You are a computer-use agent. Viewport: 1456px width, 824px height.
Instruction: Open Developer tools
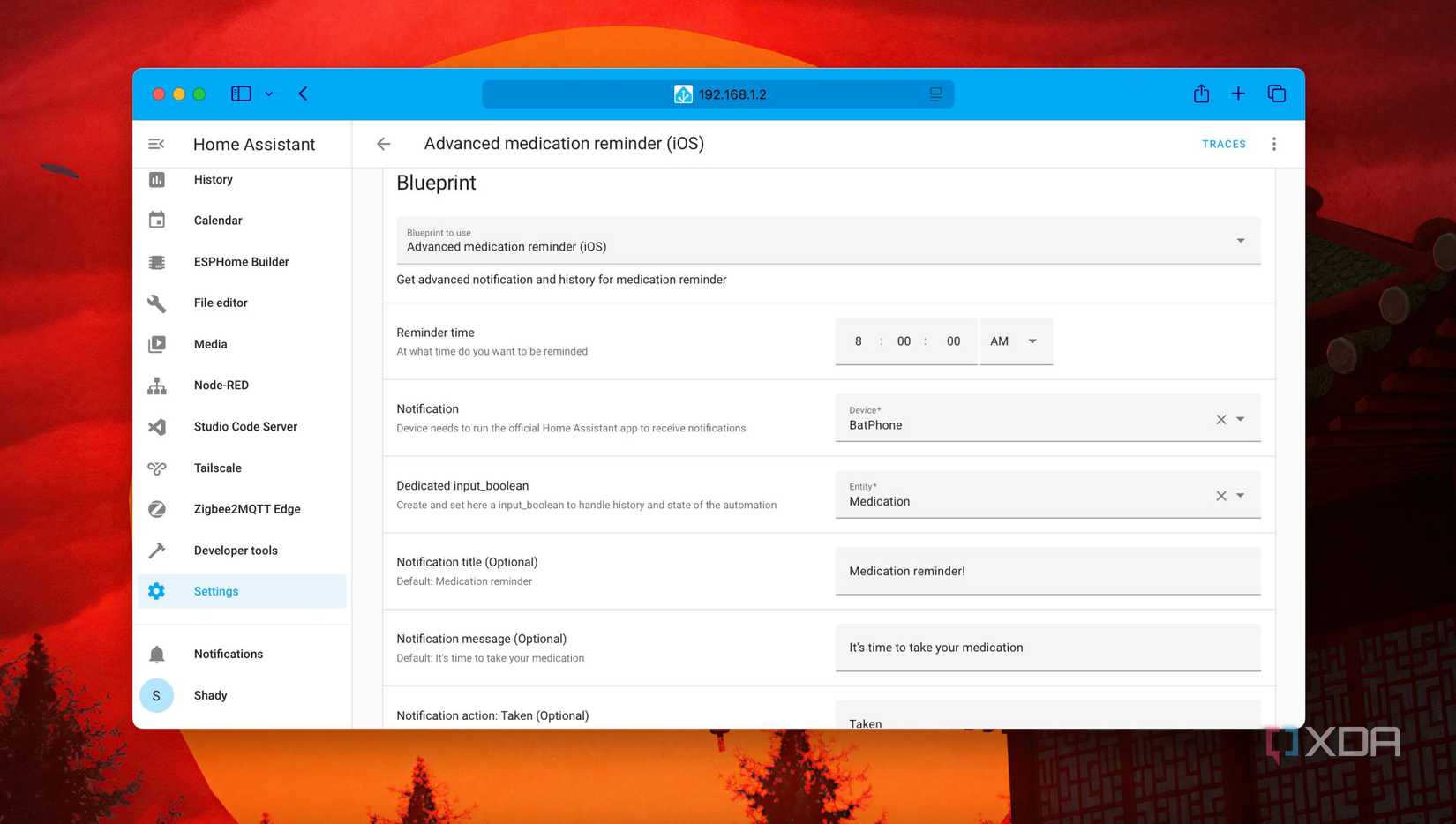pyautogui.click(x=235, y=550)
